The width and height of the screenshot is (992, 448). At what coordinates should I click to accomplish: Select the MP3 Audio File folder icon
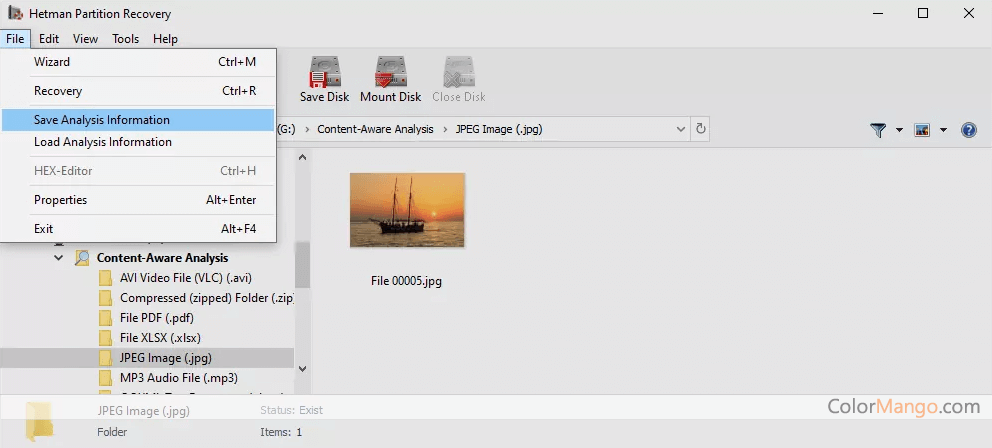(x=106, y=378)
